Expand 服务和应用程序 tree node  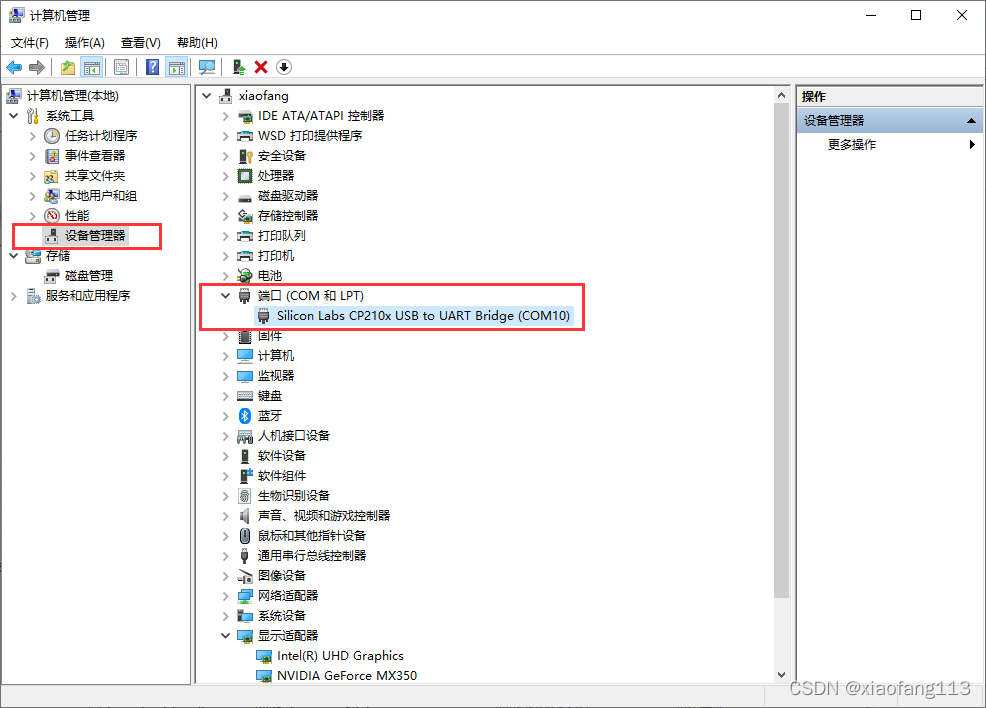pyautogui.click(x=14, y=296)
